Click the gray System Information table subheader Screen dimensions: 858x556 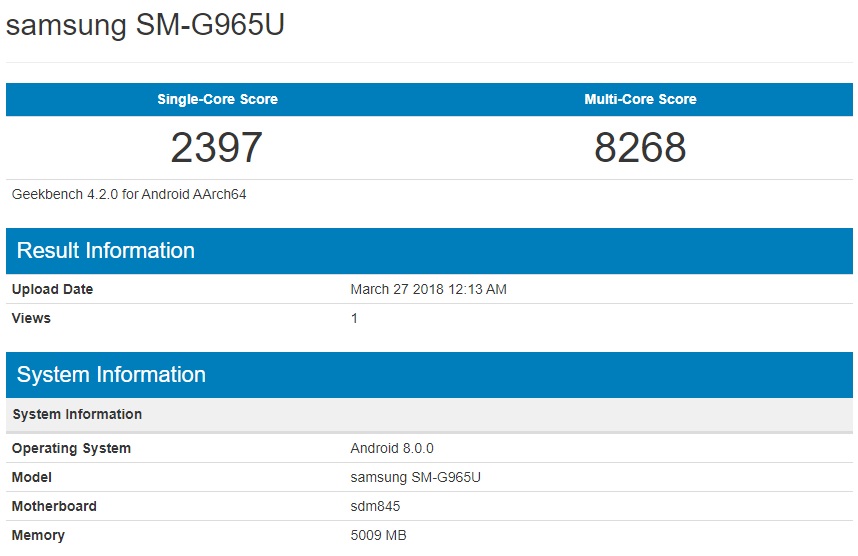point(77,414)
